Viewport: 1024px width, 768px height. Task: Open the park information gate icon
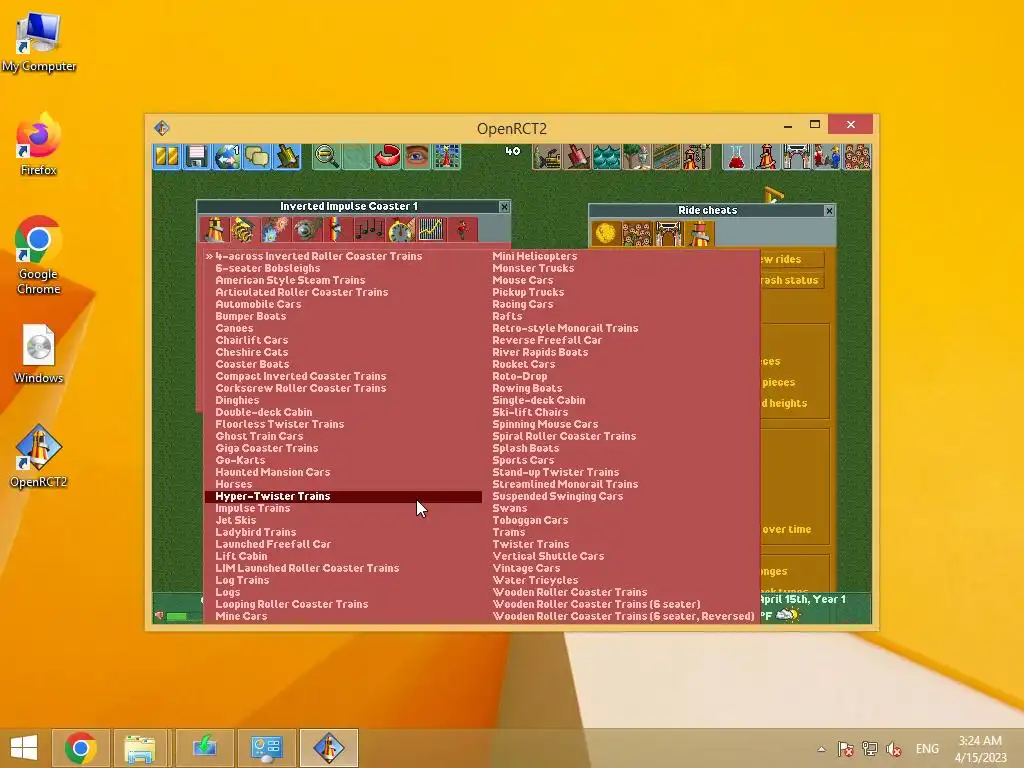(796, 157)
